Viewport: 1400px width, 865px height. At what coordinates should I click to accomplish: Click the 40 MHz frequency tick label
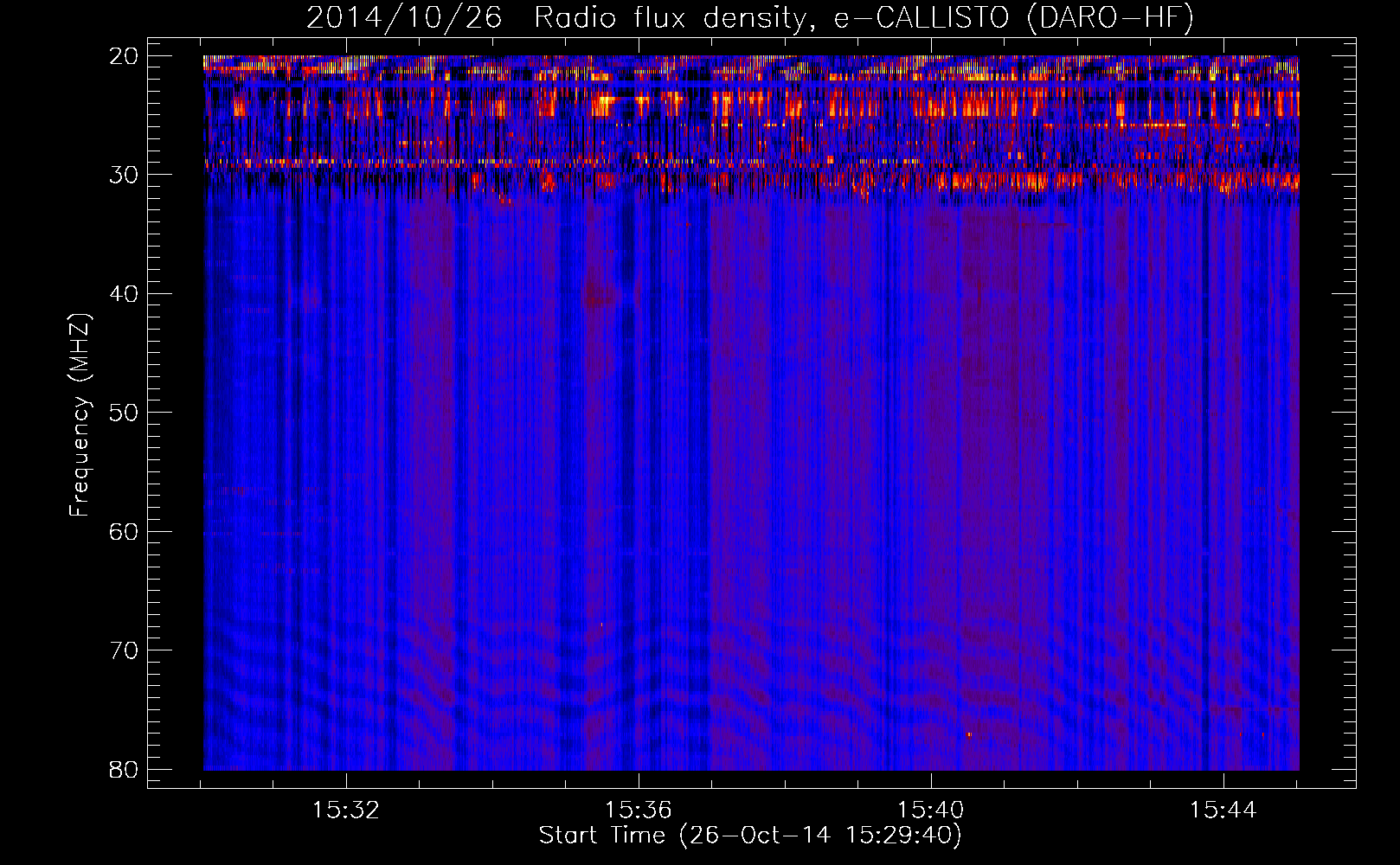[124, 294]
